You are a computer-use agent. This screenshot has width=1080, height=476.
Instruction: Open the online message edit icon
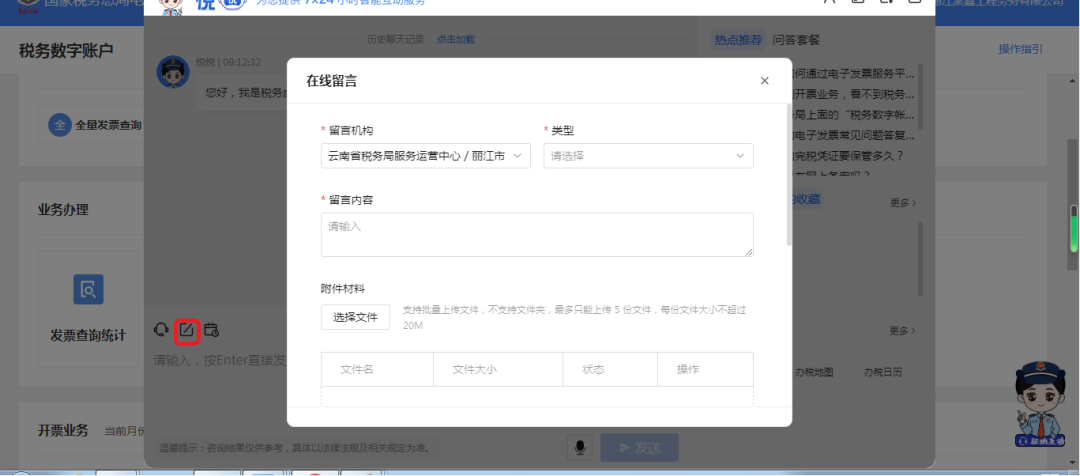point(187,331)
